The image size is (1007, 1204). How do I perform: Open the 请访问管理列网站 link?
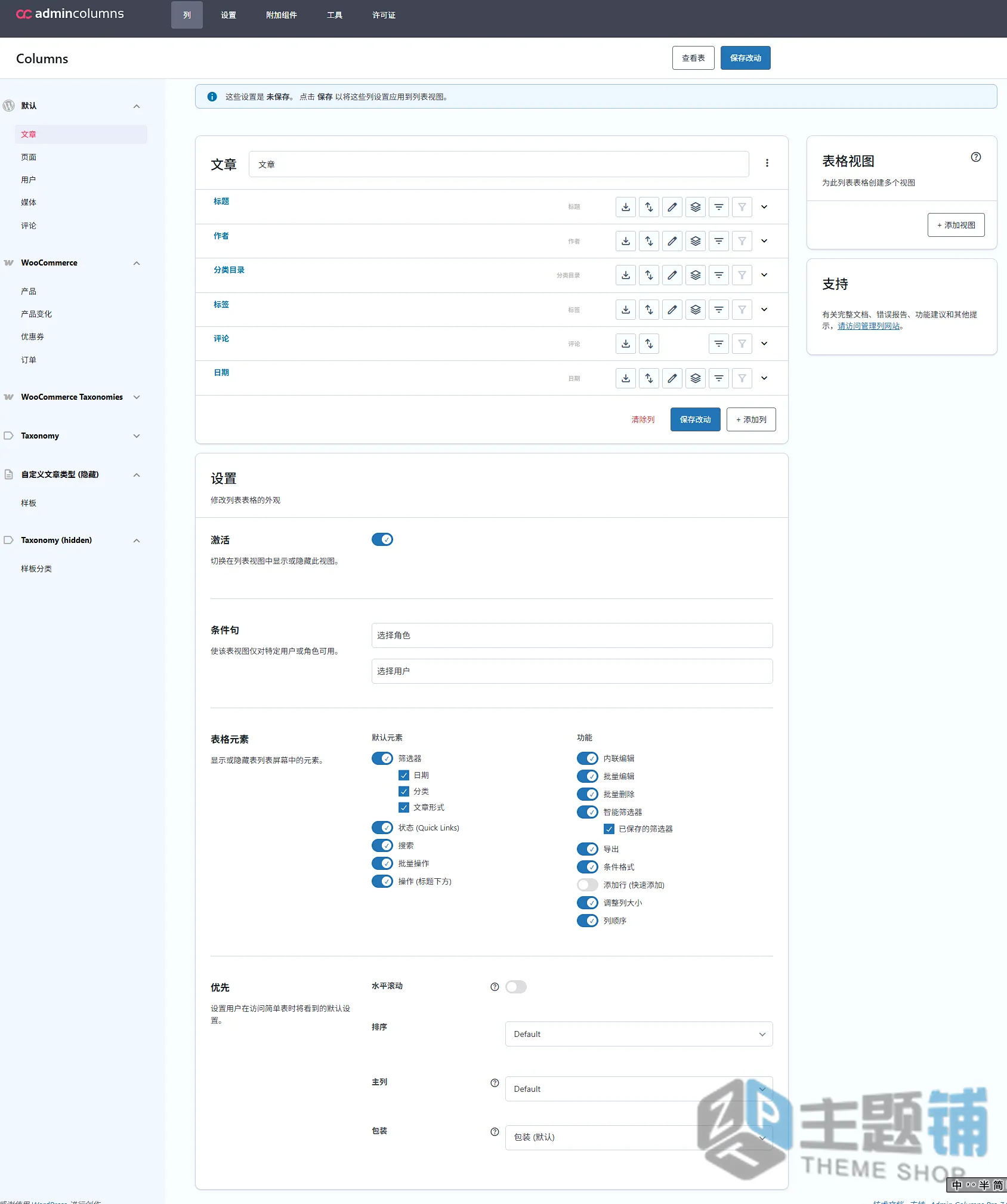(x=869, y=326)
